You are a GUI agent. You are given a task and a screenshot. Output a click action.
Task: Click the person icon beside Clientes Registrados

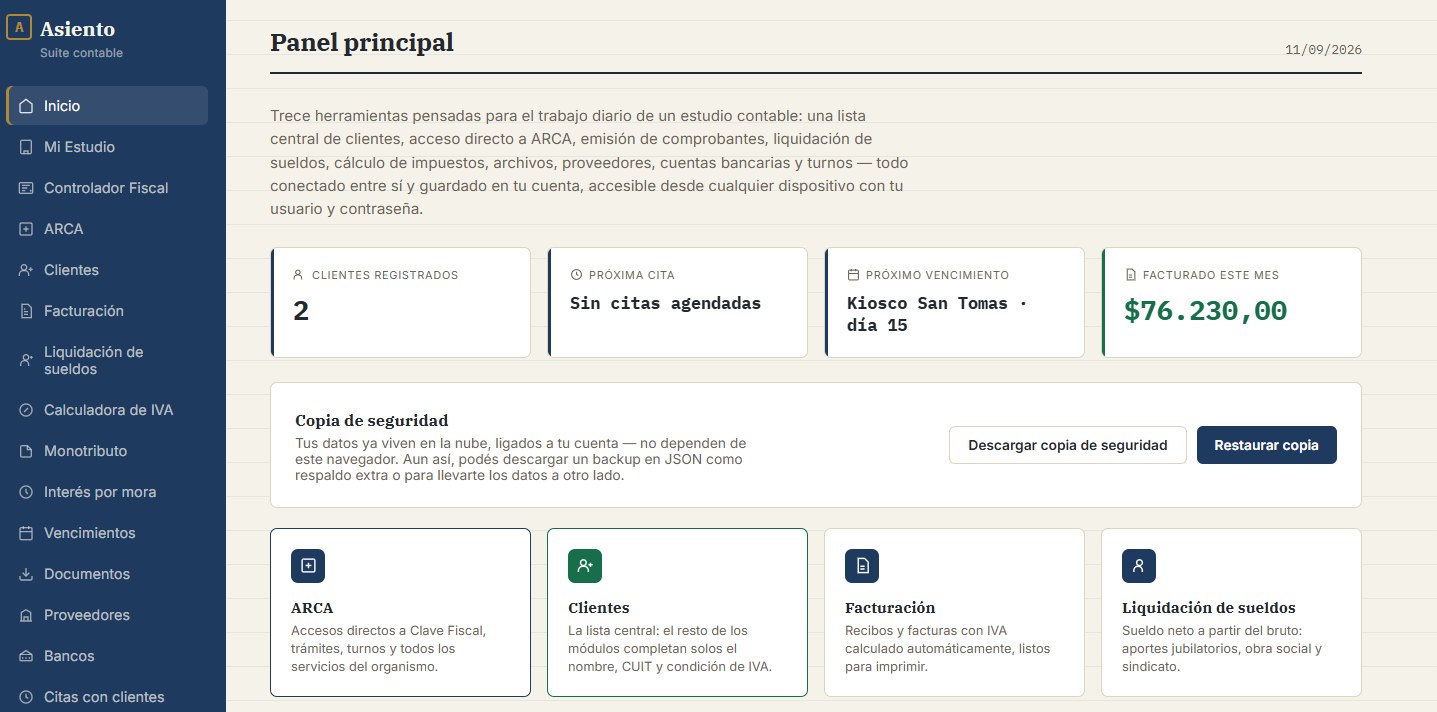(298, 275)
